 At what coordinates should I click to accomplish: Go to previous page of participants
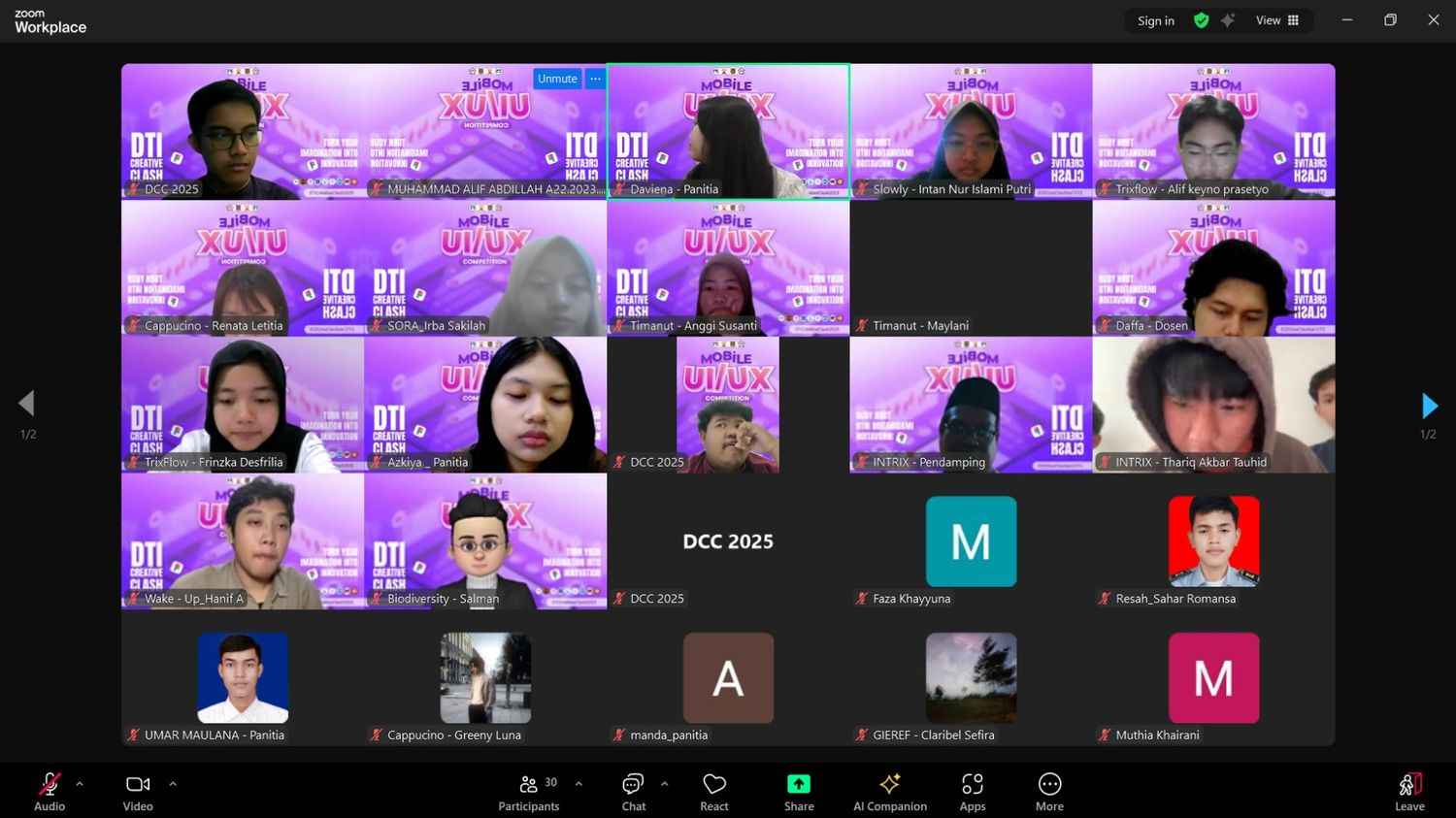coord(26,403)
